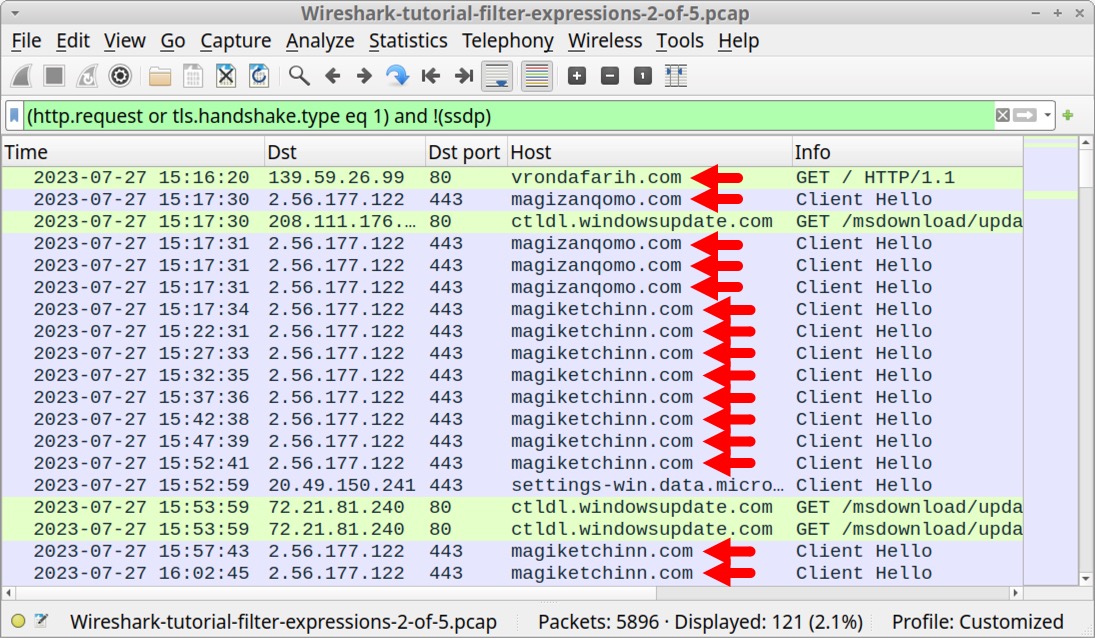1095x638 pixels.
Task: Select the destination 139.59.26.99 cell
Action: (x=336, y=177)
